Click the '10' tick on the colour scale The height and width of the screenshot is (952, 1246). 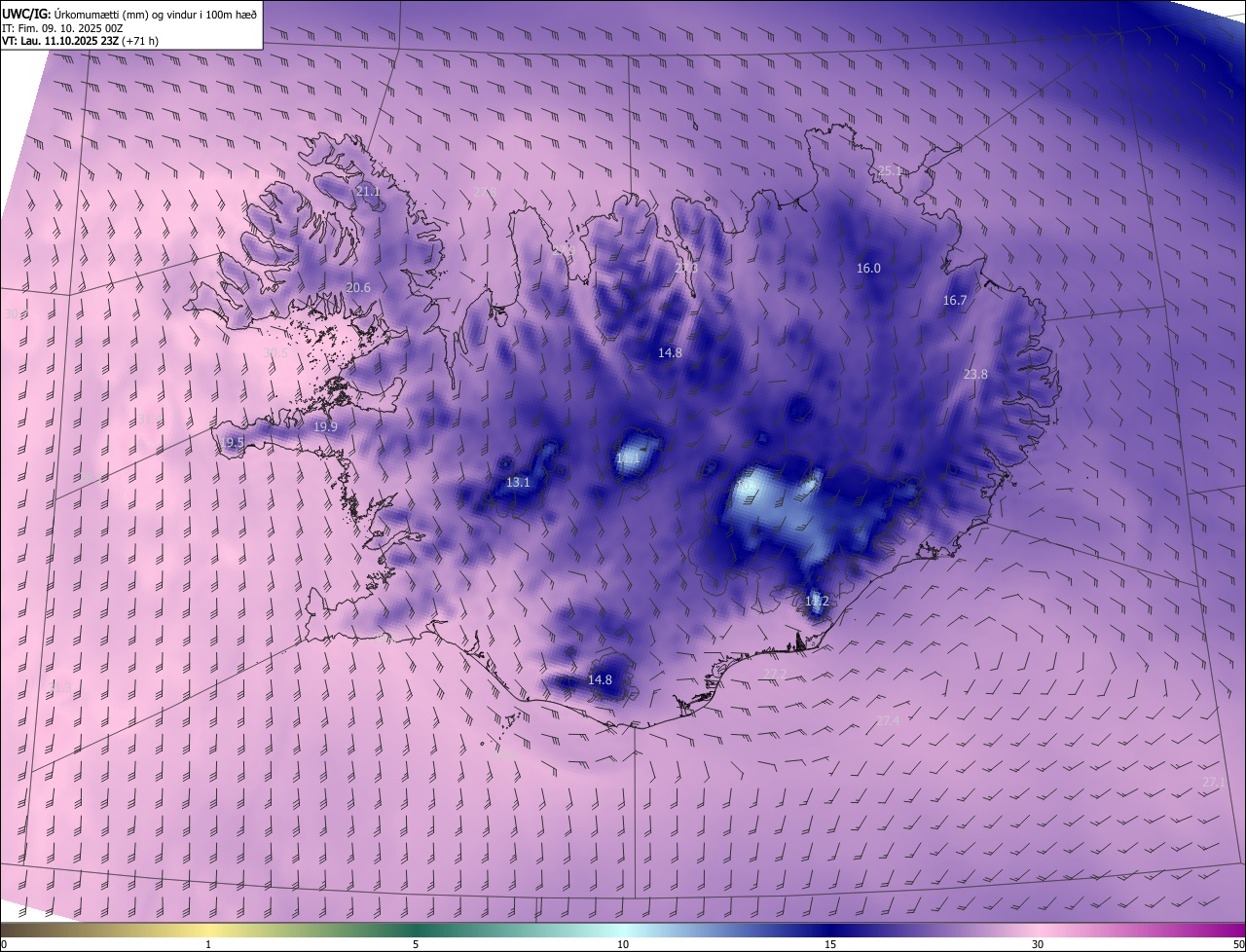(x=623, y=945)
